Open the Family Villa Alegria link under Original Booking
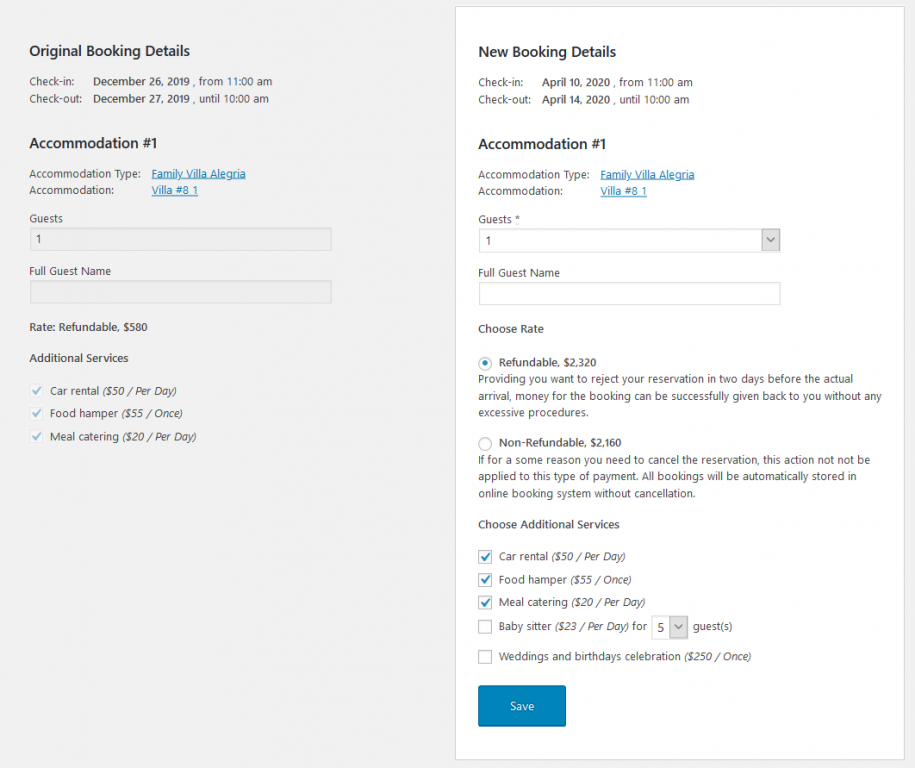This screenshot has height=768, width=915. tap(198, 173)
